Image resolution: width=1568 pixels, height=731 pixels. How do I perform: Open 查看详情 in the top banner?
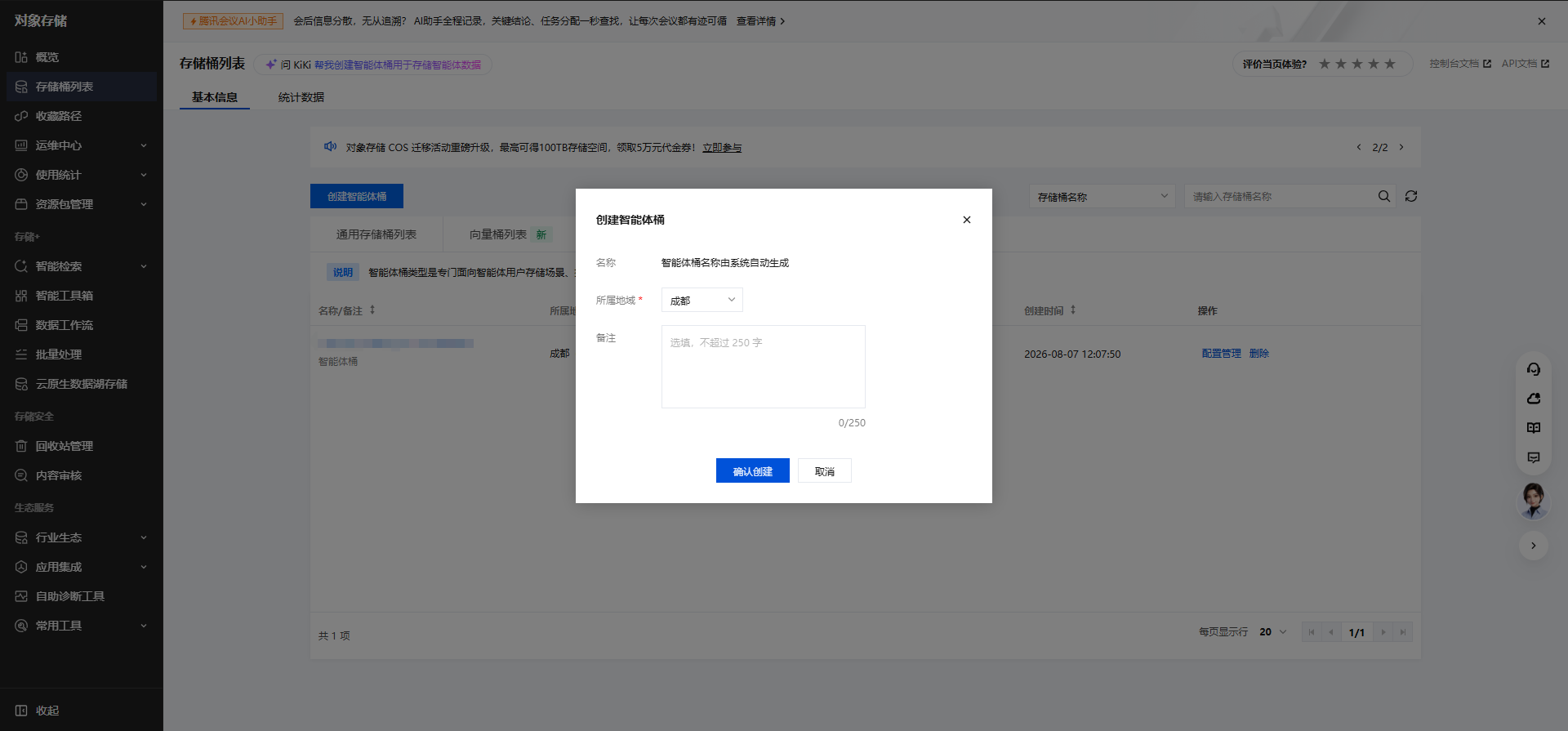(x=760, y=21)
